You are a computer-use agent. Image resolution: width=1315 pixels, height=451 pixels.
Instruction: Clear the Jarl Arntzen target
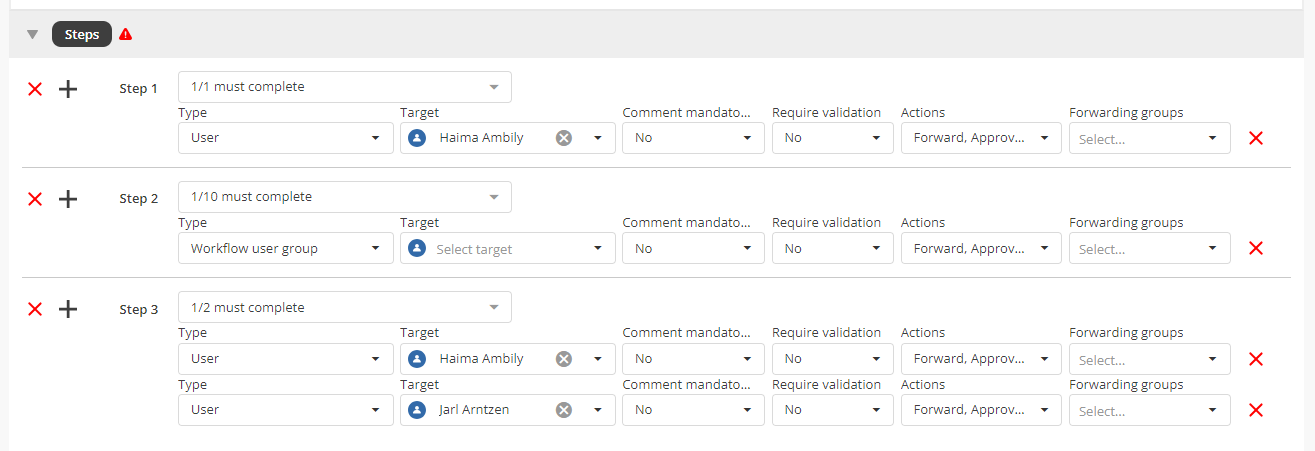click(x=564, y=409)
